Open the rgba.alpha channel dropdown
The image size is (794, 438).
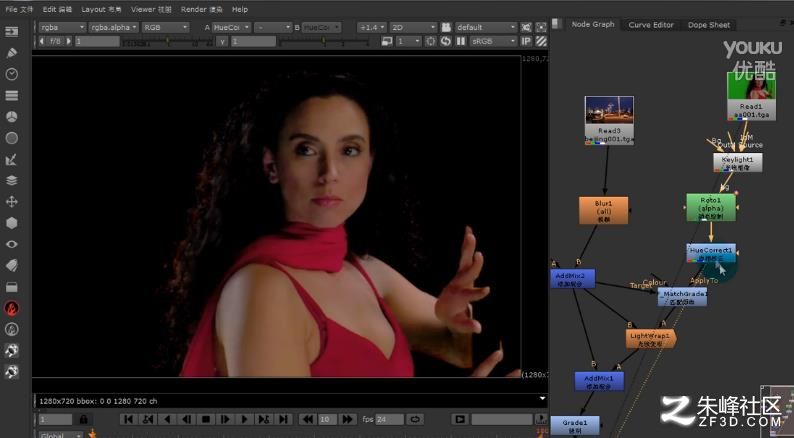[x=113, y=27]
